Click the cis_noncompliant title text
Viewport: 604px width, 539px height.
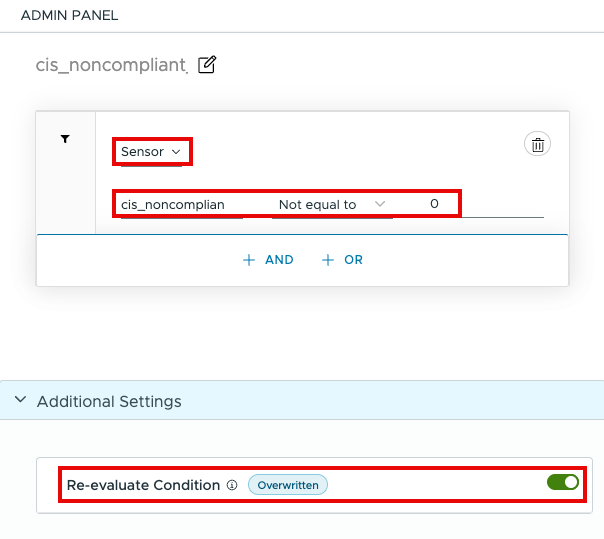(x=111, y=65)
